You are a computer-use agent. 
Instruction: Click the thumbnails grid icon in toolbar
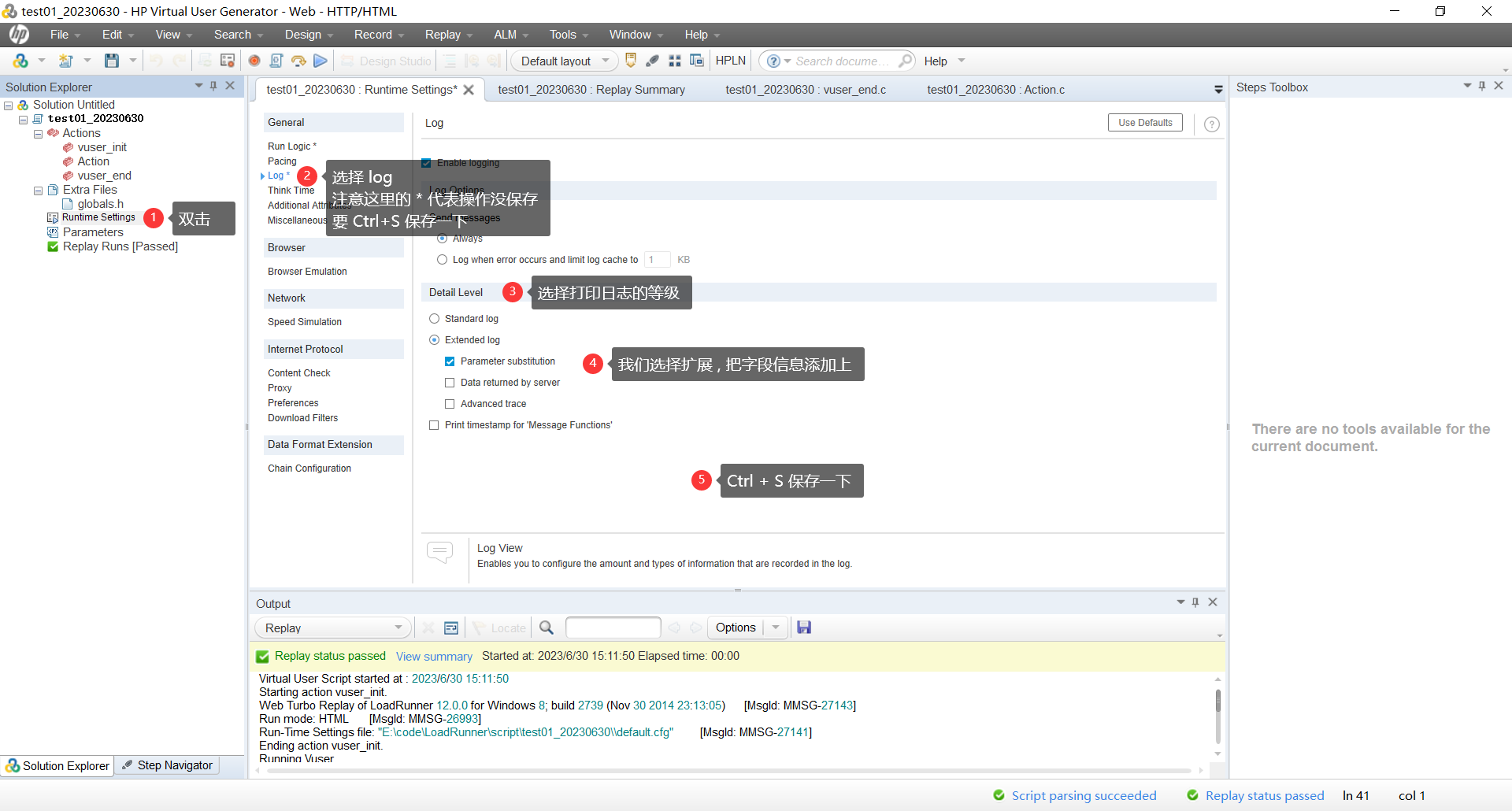(x=675, y=61)
